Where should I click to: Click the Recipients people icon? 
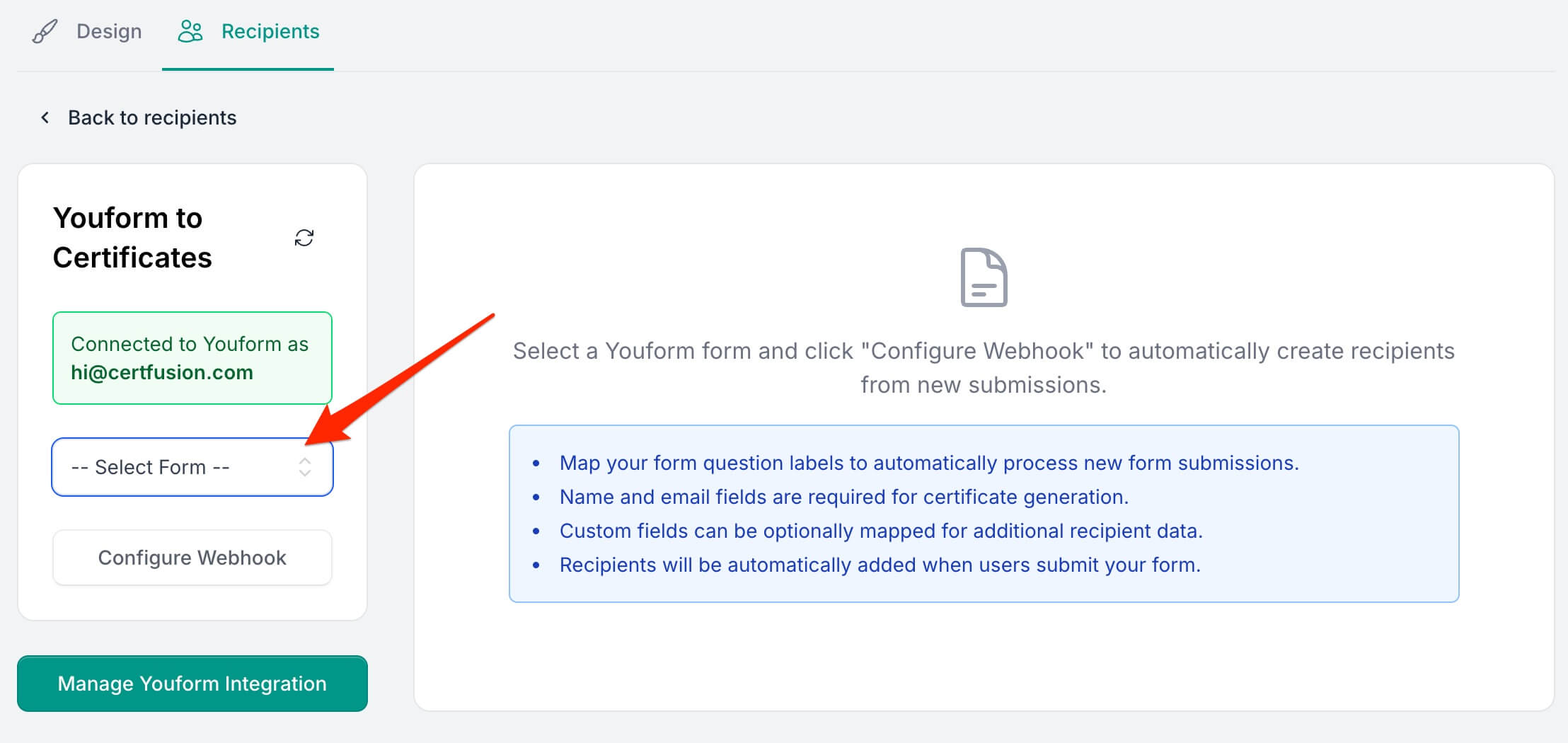tap(190, 32)
